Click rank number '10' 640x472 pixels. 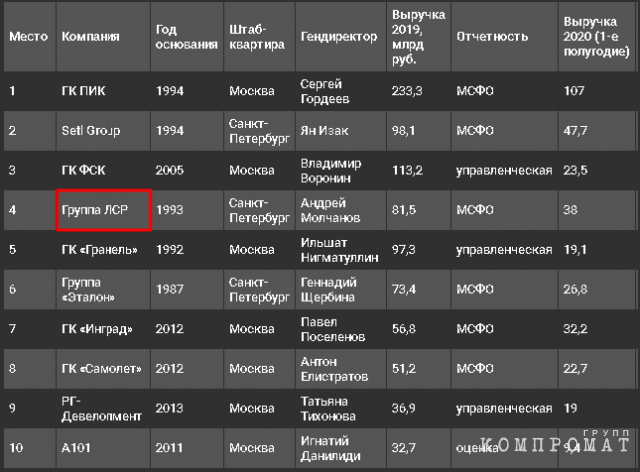(x=16, y=448)
